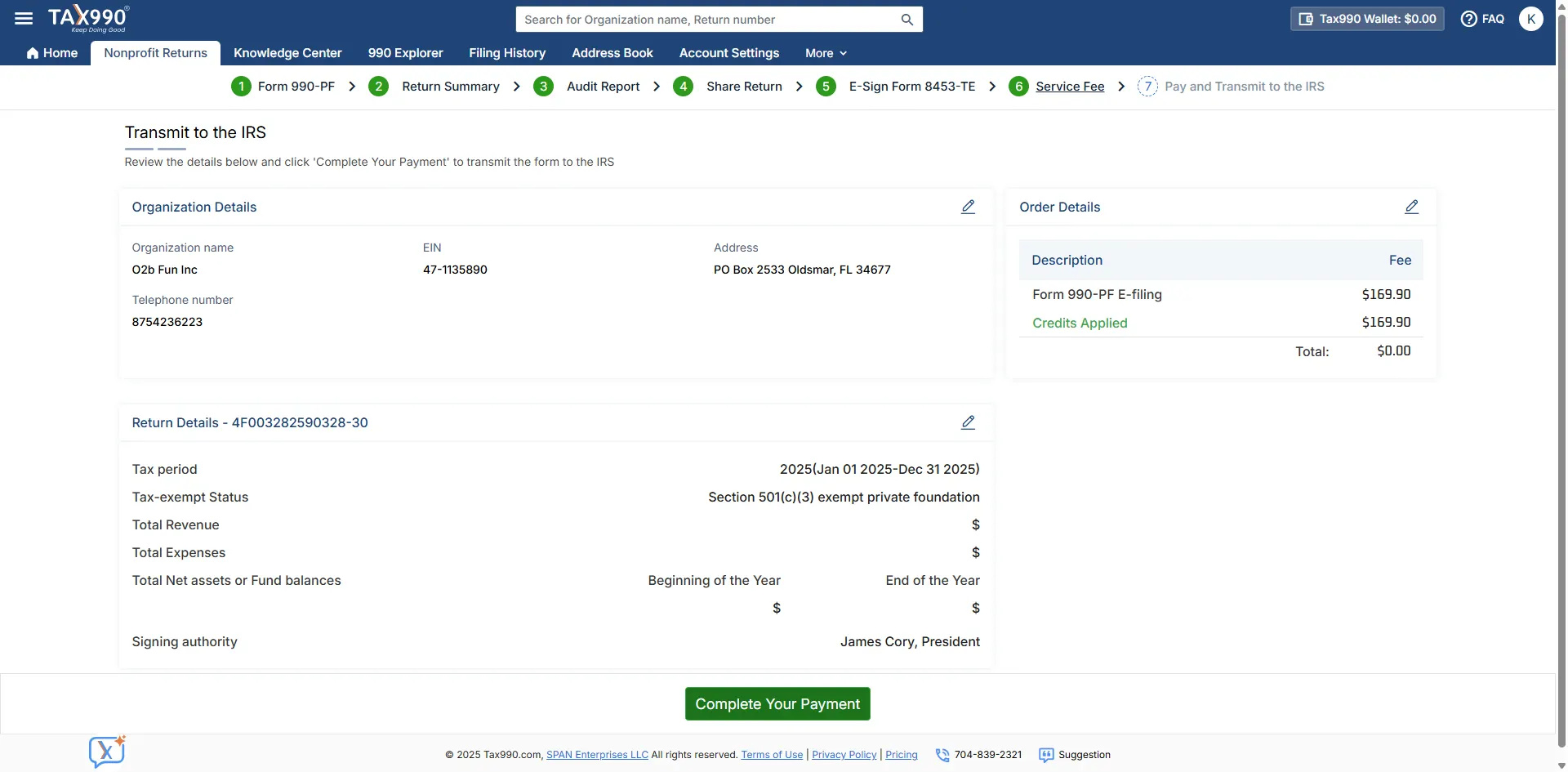Go to the Audit Report step
1568x772 pixels.
[x=603, y=87]
